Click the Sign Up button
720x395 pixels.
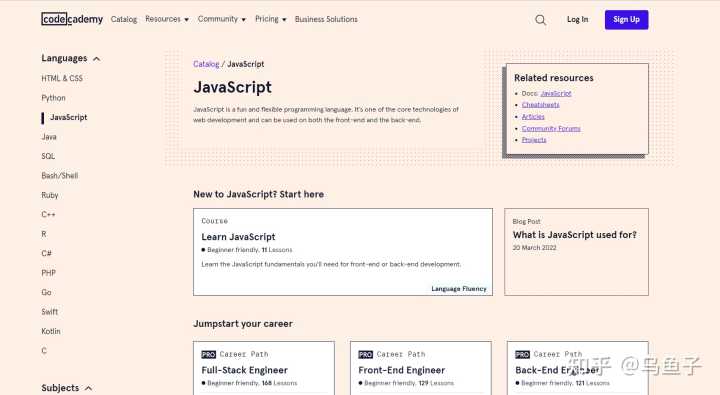click(x=626, y=20)
